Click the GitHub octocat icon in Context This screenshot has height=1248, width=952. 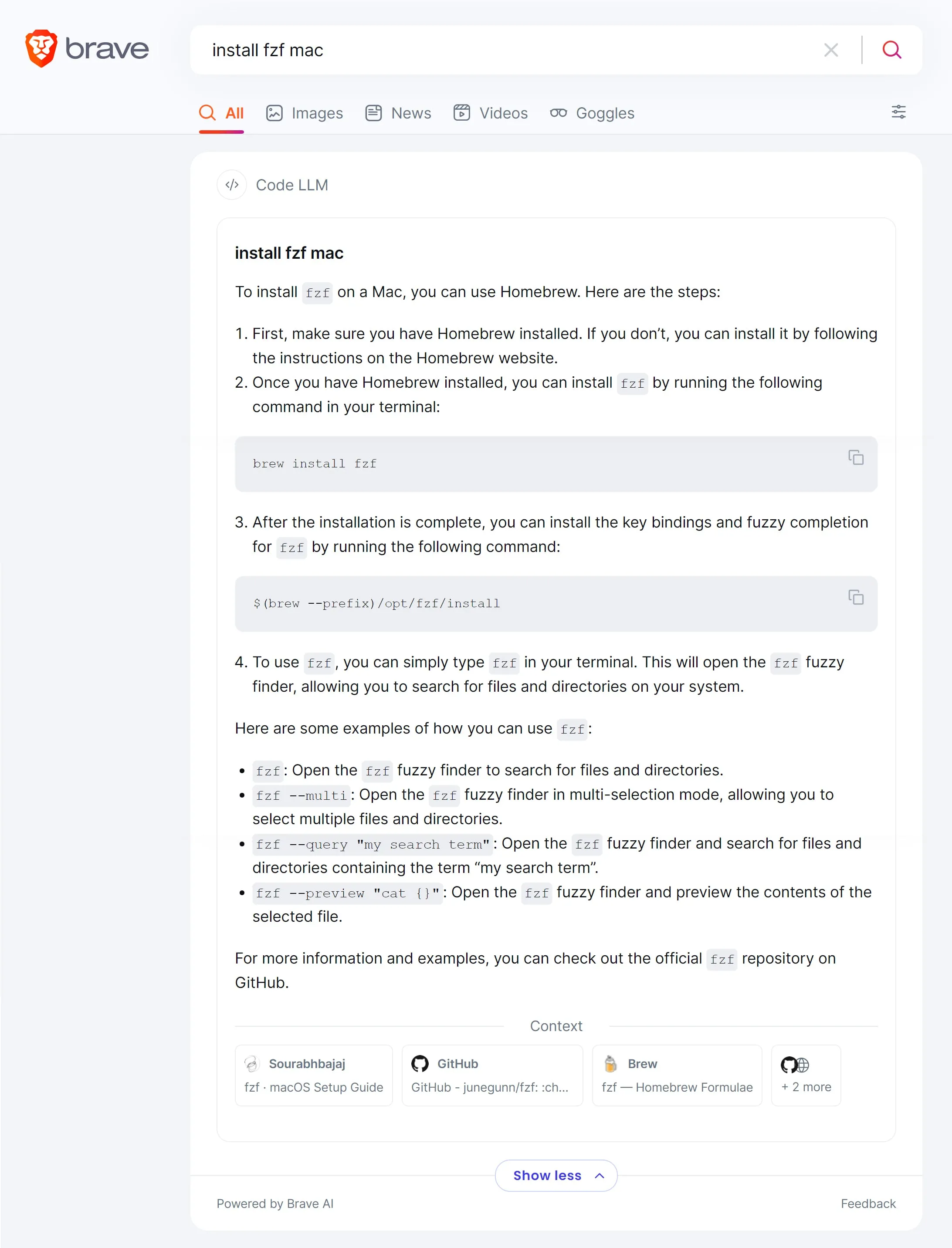pos(420,1064)
